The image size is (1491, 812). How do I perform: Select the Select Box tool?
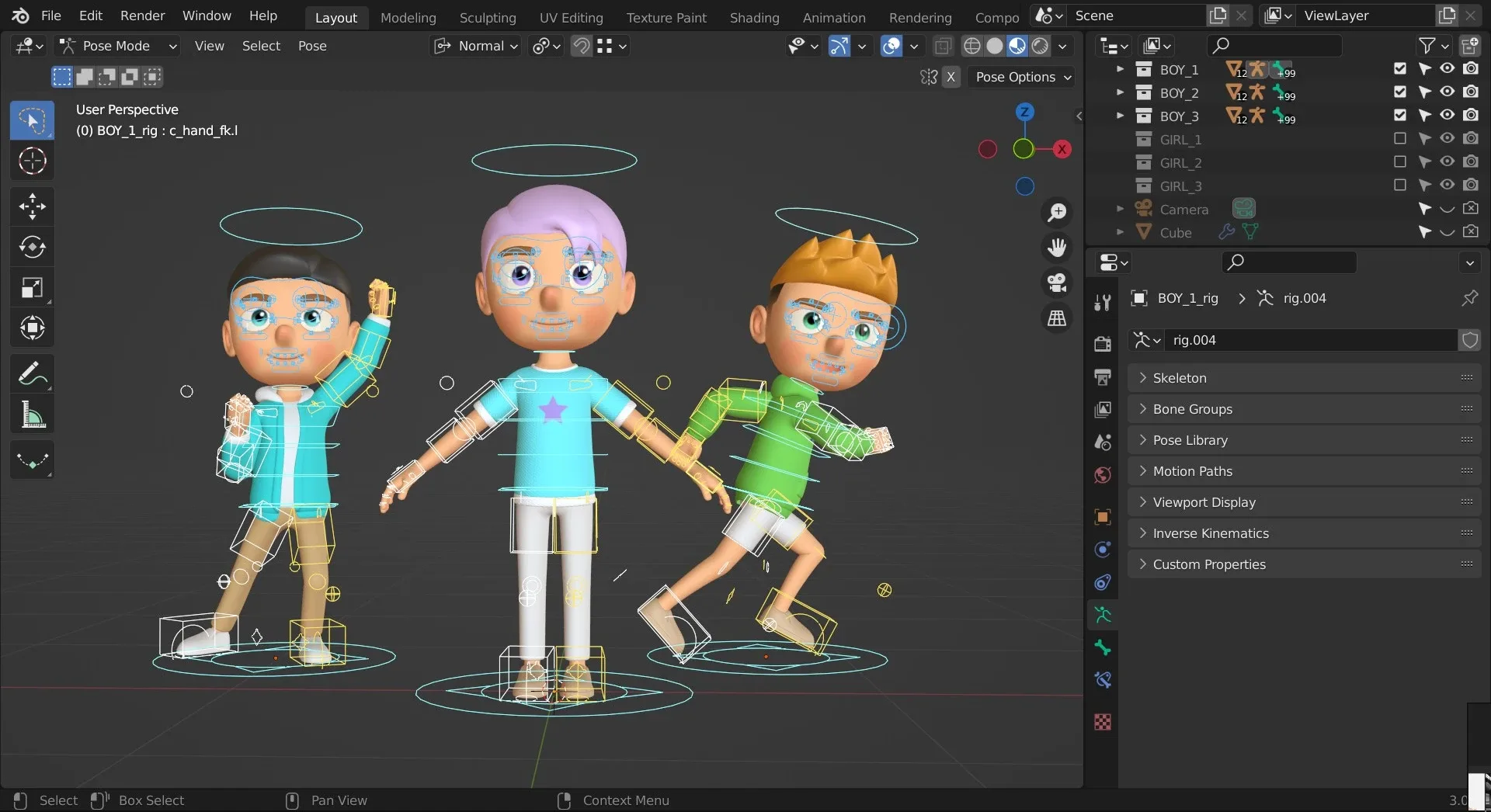32,120
